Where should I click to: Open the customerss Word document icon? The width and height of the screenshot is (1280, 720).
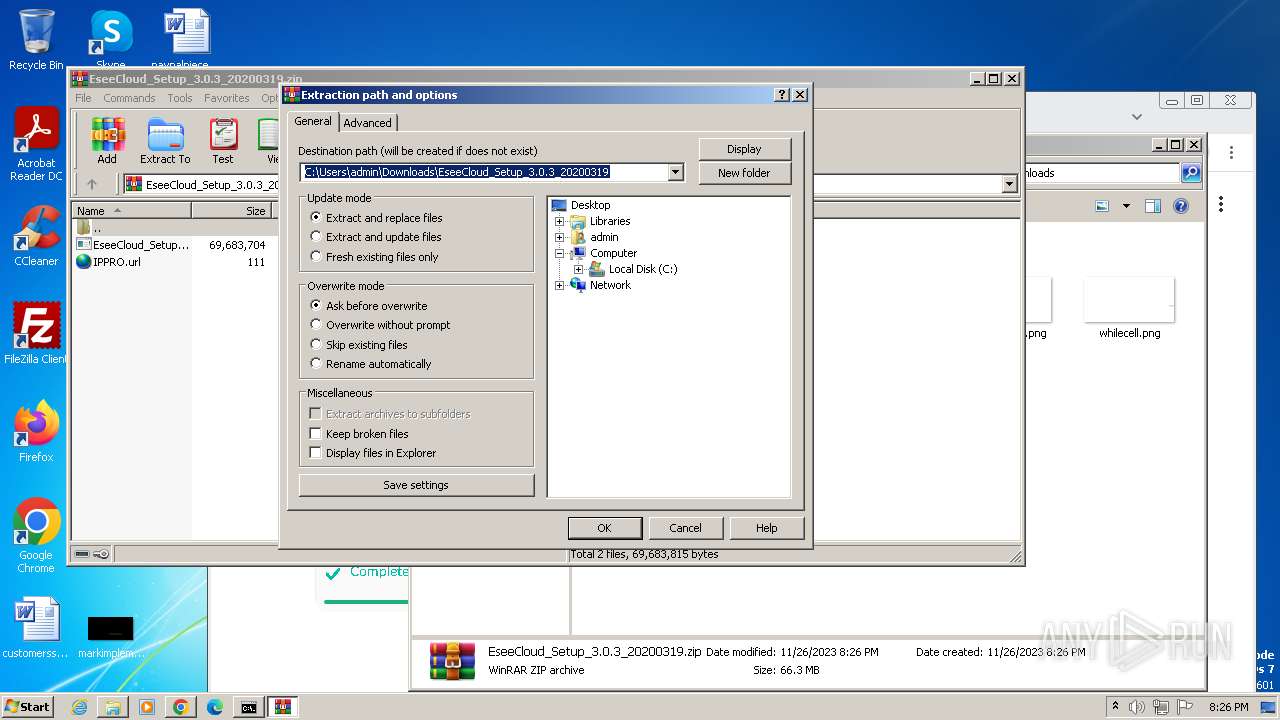pyautogui.click(x=36, y=628)
